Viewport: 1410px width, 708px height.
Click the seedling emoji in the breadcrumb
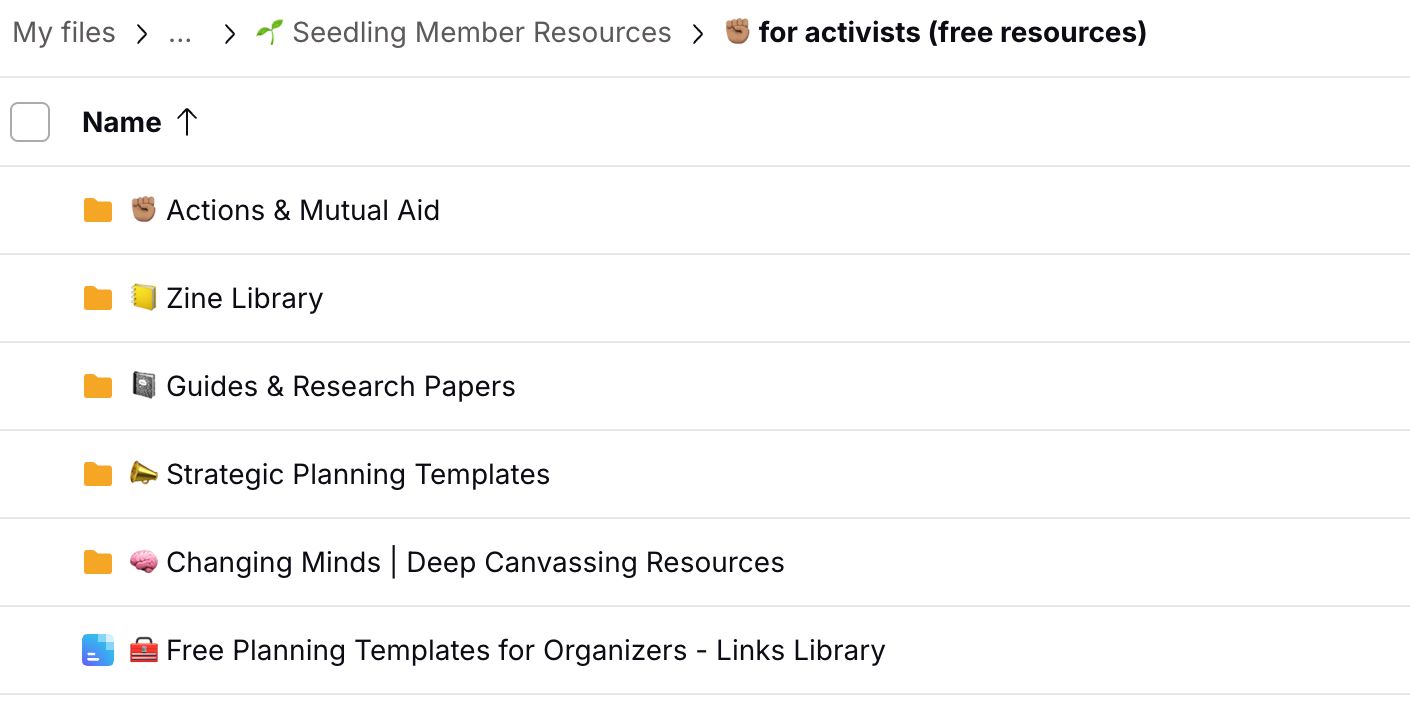coord(269,32)
